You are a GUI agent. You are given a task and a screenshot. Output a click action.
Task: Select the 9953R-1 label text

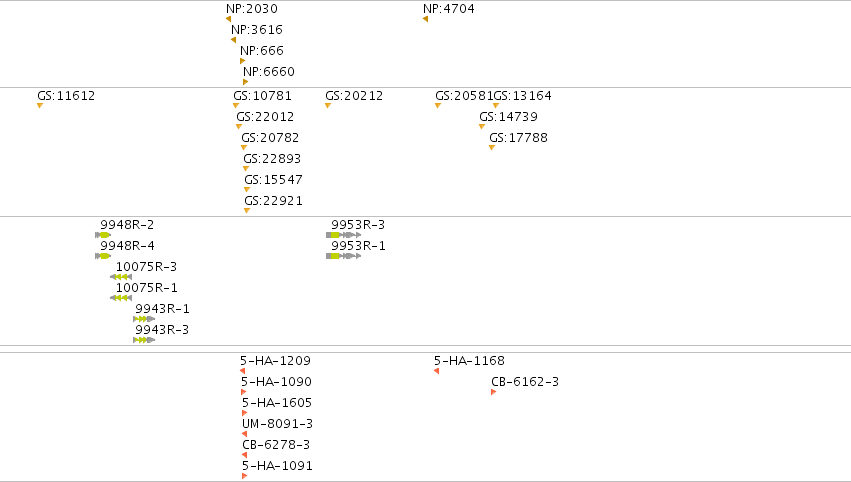point(358,246)
